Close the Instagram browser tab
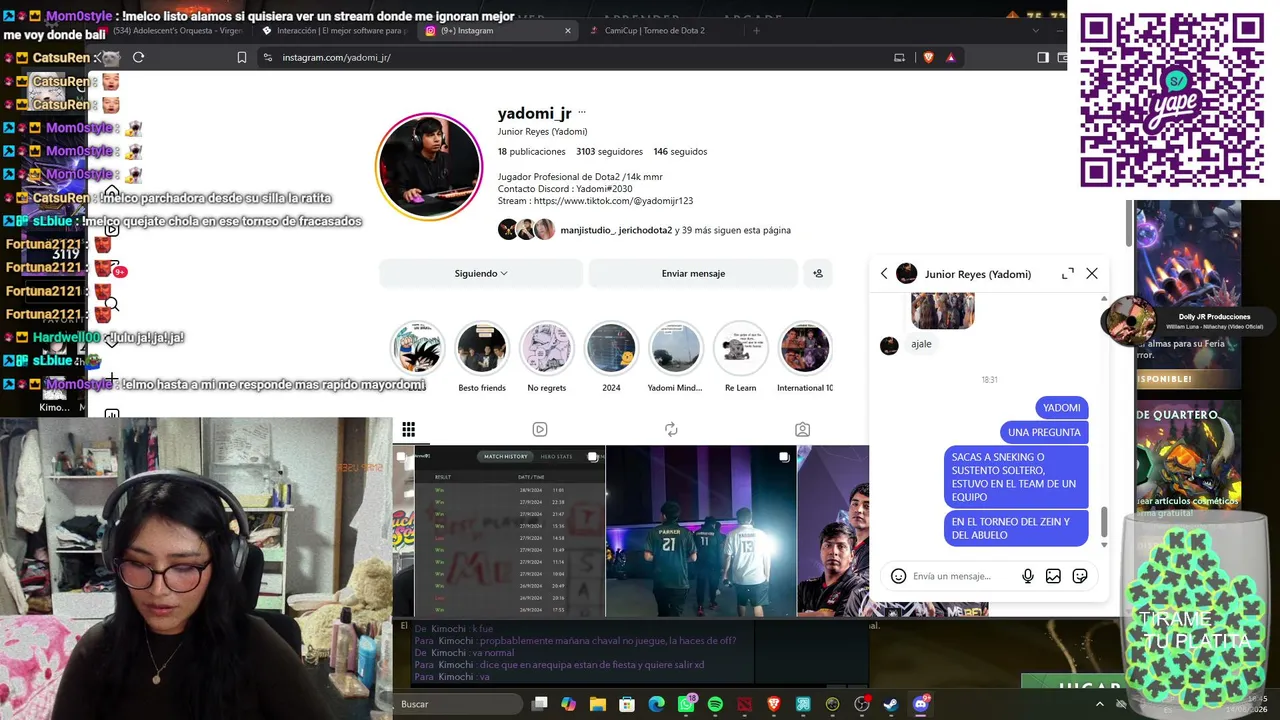1280x720 pixels. (x=568, y=30)
